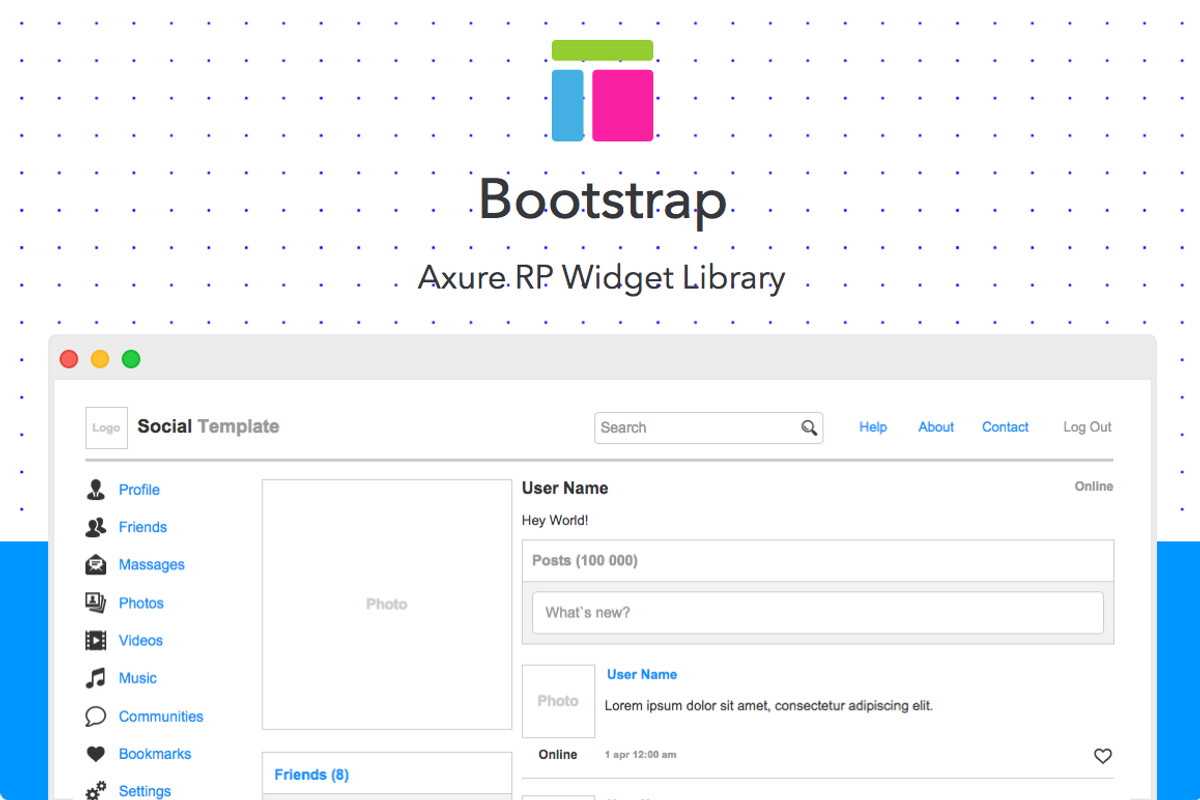Open the Videos sidebar link
This screenshot has width=1200, height=800.
pos(141,640)
